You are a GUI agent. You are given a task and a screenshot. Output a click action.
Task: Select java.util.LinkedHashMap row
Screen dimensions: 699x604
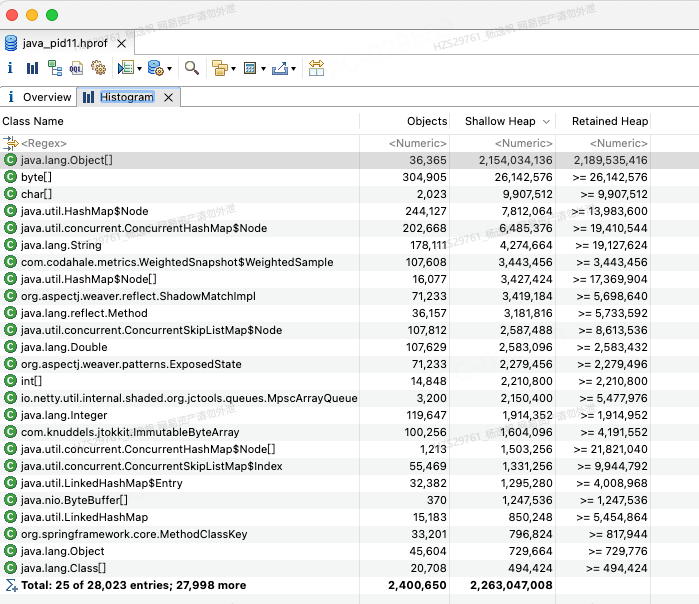point(350,517)
